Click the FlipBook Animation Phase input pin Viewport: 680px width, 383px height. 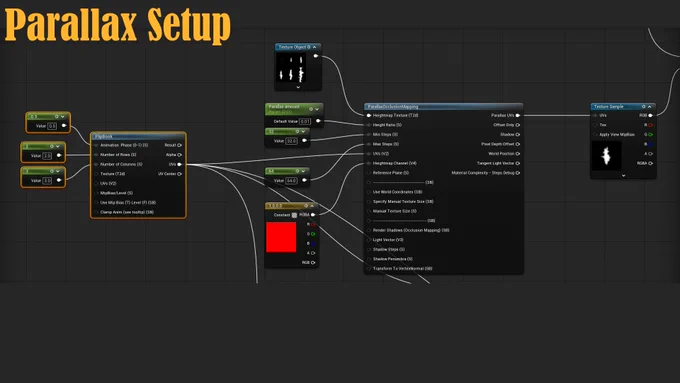click(x=96, y=145)
